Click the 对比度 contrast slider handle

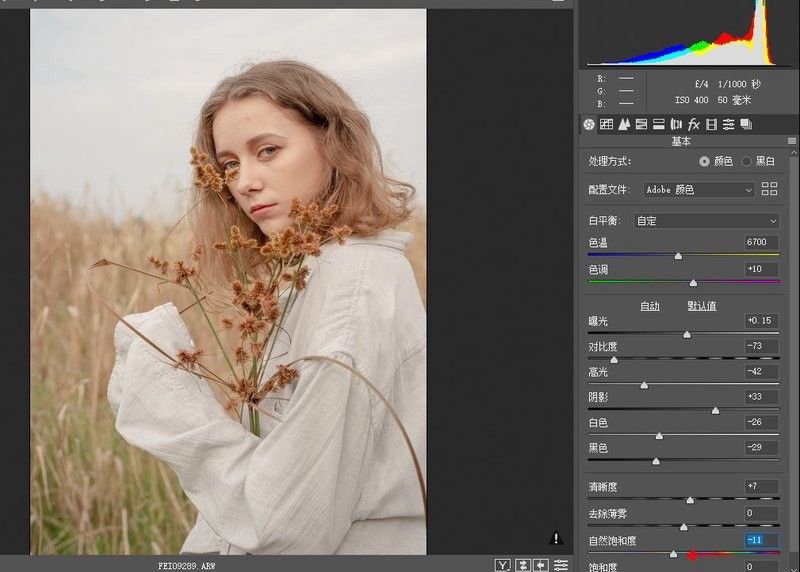coord(614,360)
